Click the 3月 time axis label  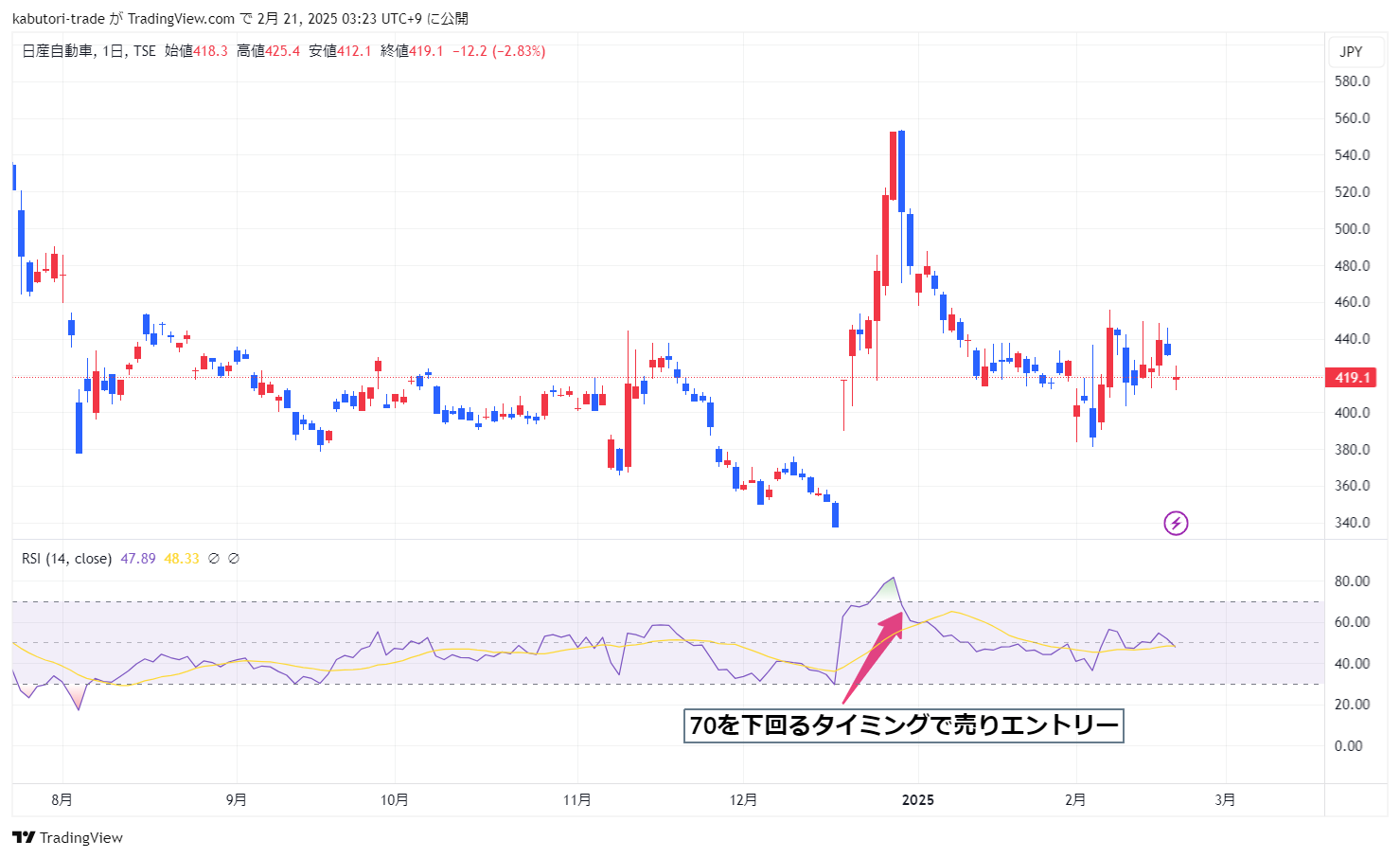(x=1225, y=800)
